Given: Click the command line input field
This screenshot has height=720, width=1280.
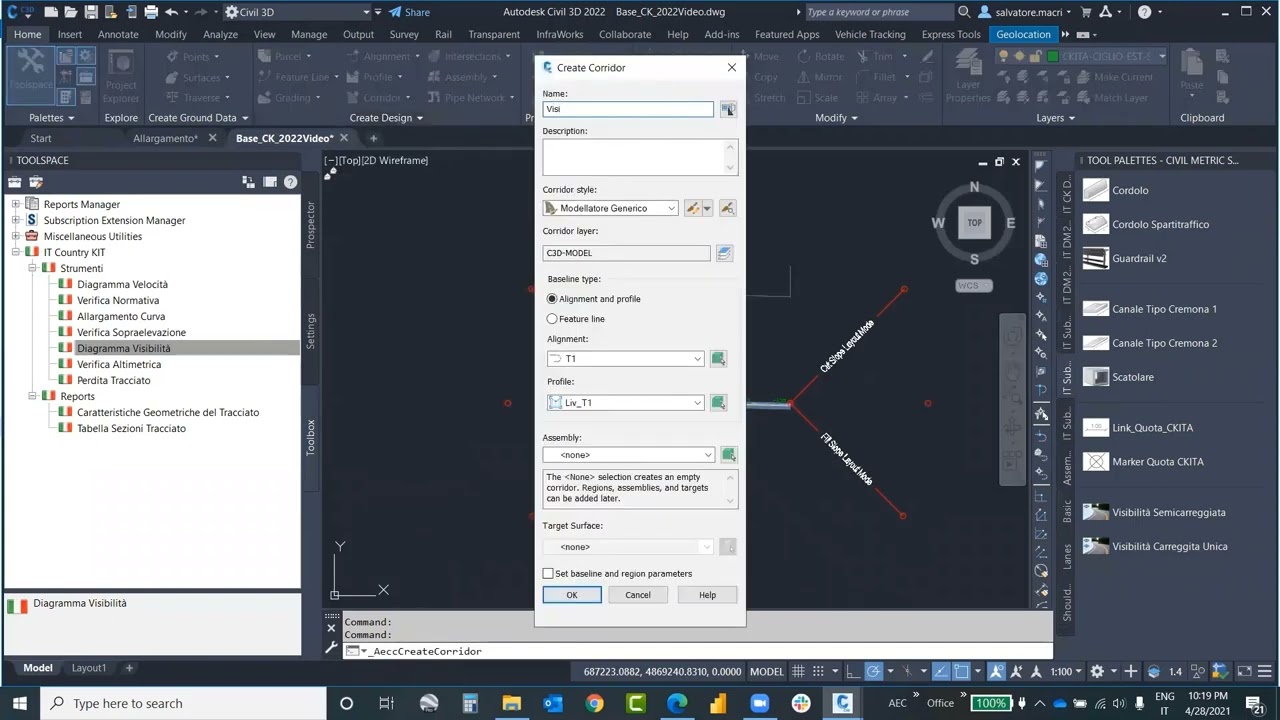Looking at the screenshot, I should point(698,651).
